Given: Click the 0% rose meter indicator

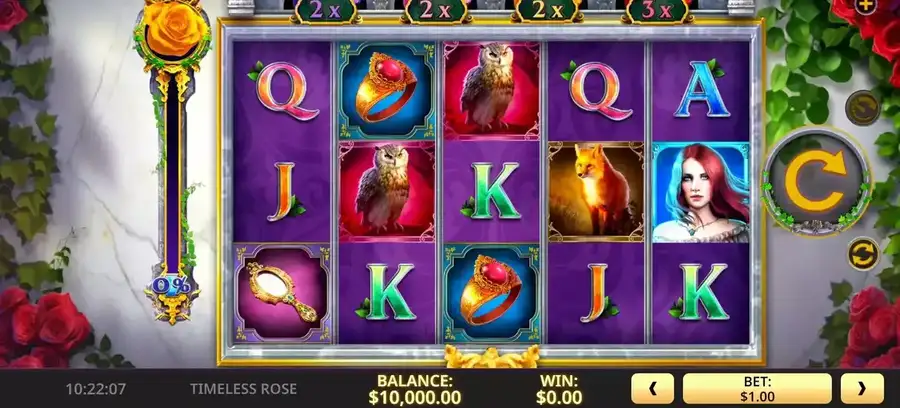Looking at the screenshot, I should (x=172, y=286).
